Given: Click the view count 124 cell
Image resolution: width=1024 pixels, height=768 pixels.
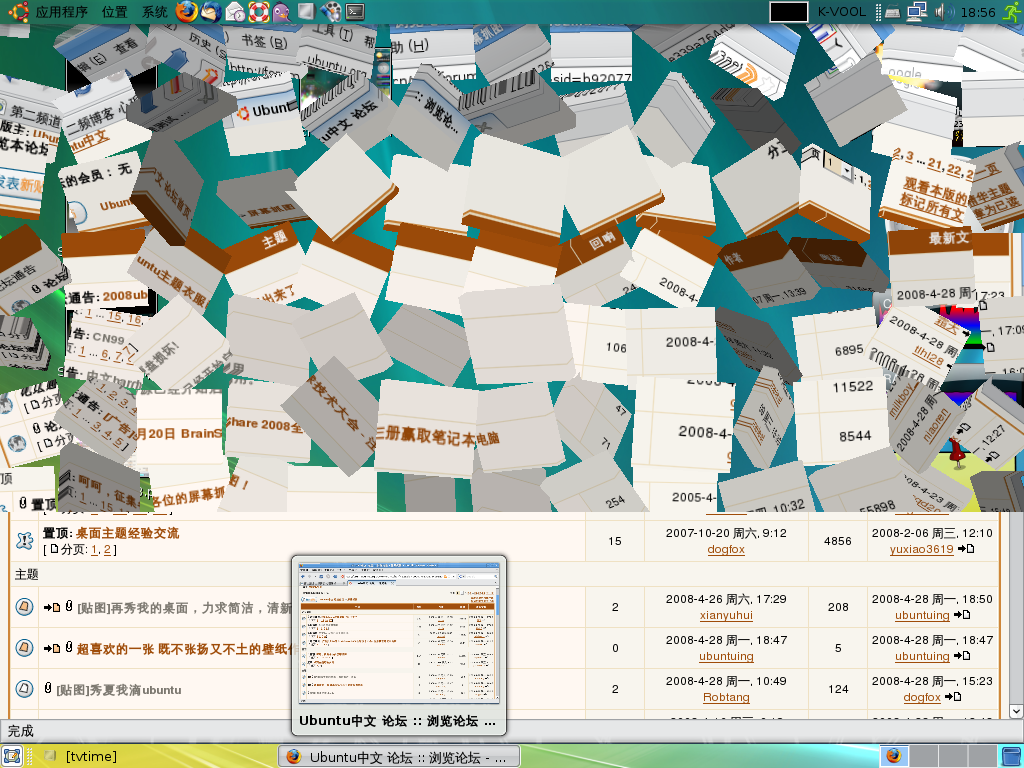Looking at the screenshot, I should point(838,689).
